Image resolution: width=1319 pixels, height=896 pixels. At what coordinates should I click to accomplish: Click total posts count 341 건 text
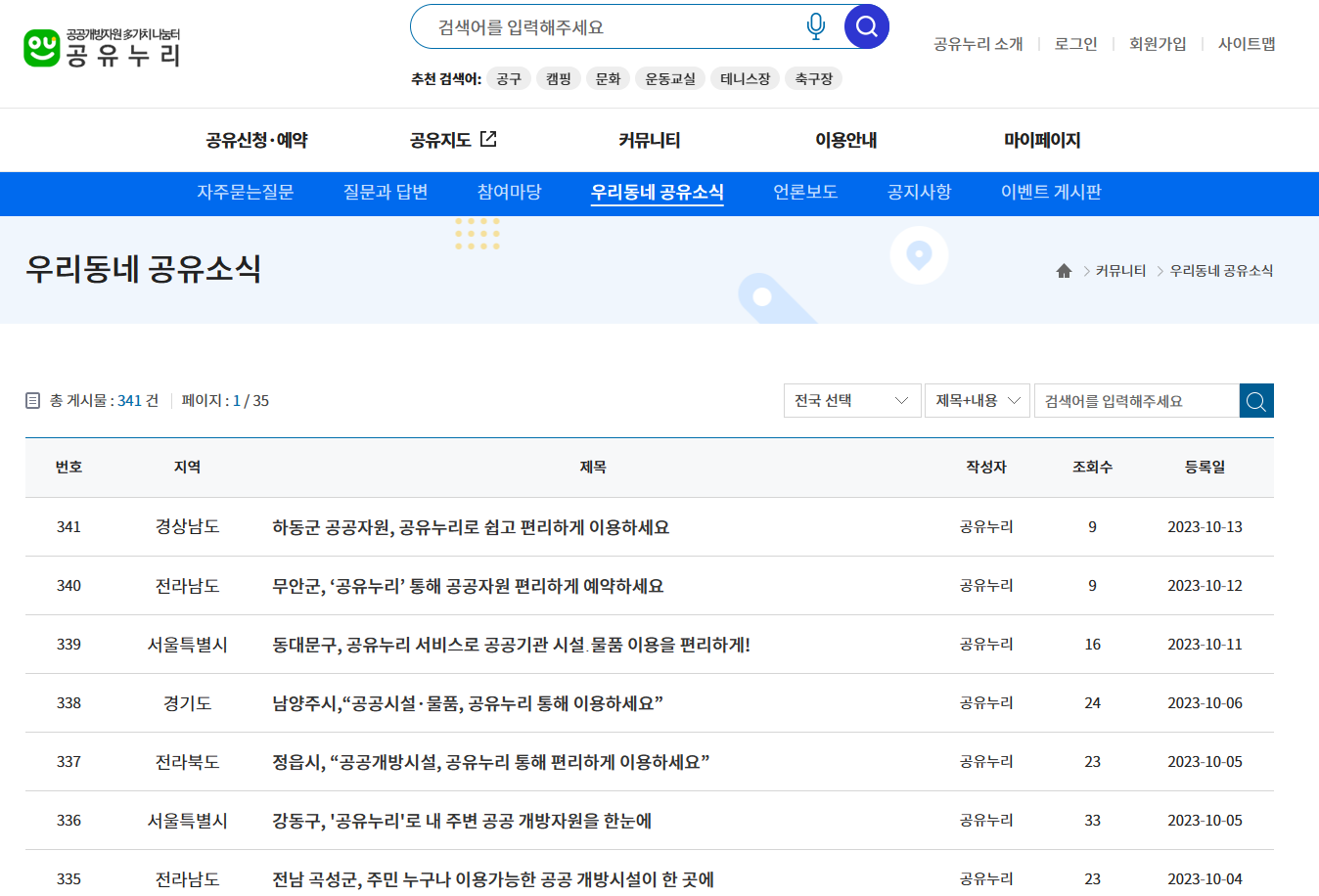104,401
